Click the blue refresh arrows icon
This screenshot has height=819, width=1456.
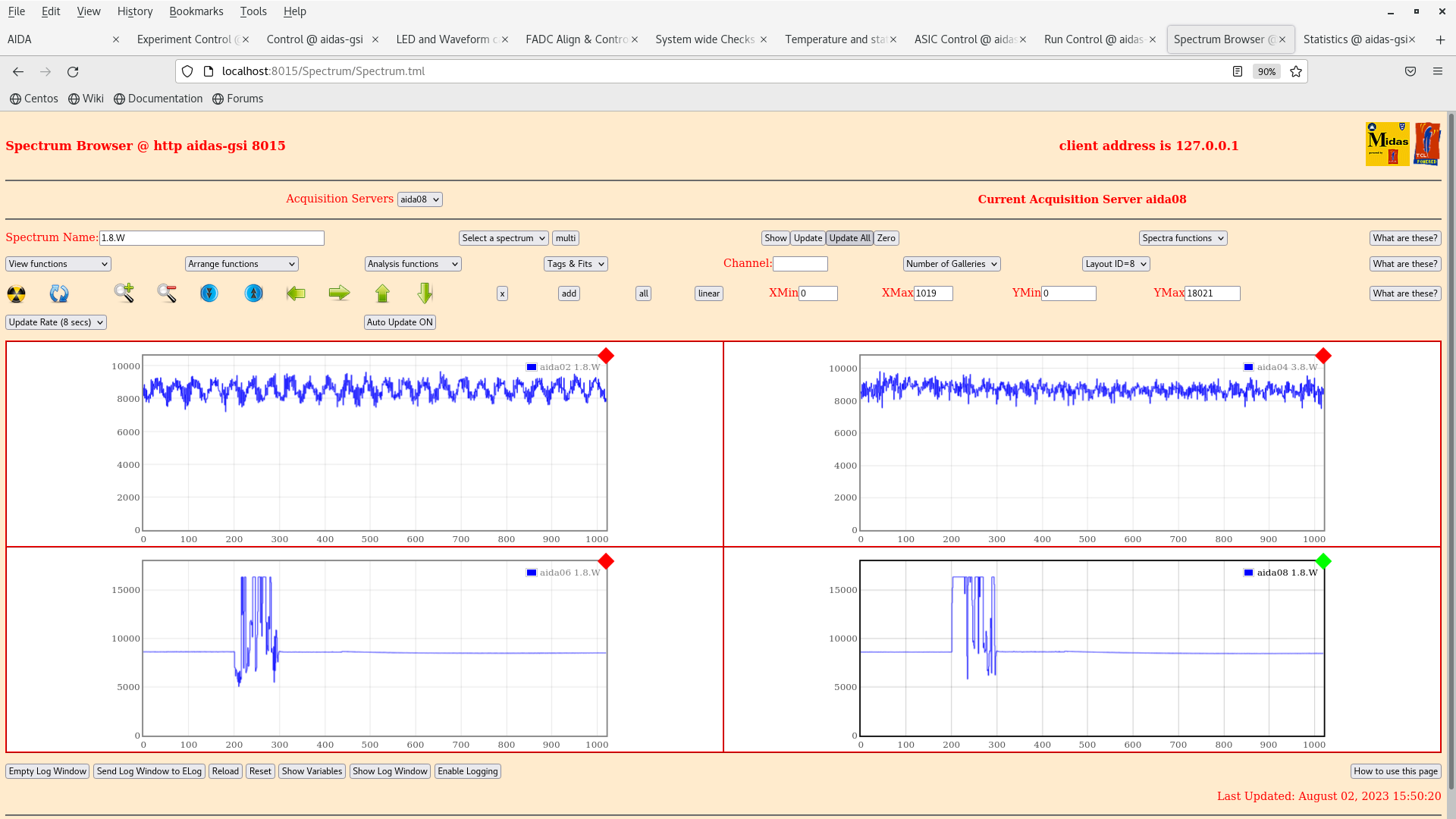[59, 293]
